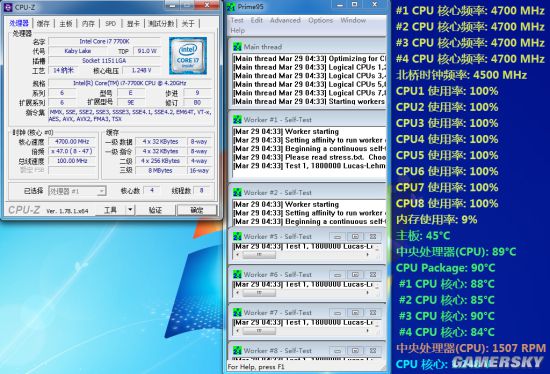This screenshot has width=550, height=374.
Task: Click the 三级 cache field showing 8 MBytes
Action: 160,171
